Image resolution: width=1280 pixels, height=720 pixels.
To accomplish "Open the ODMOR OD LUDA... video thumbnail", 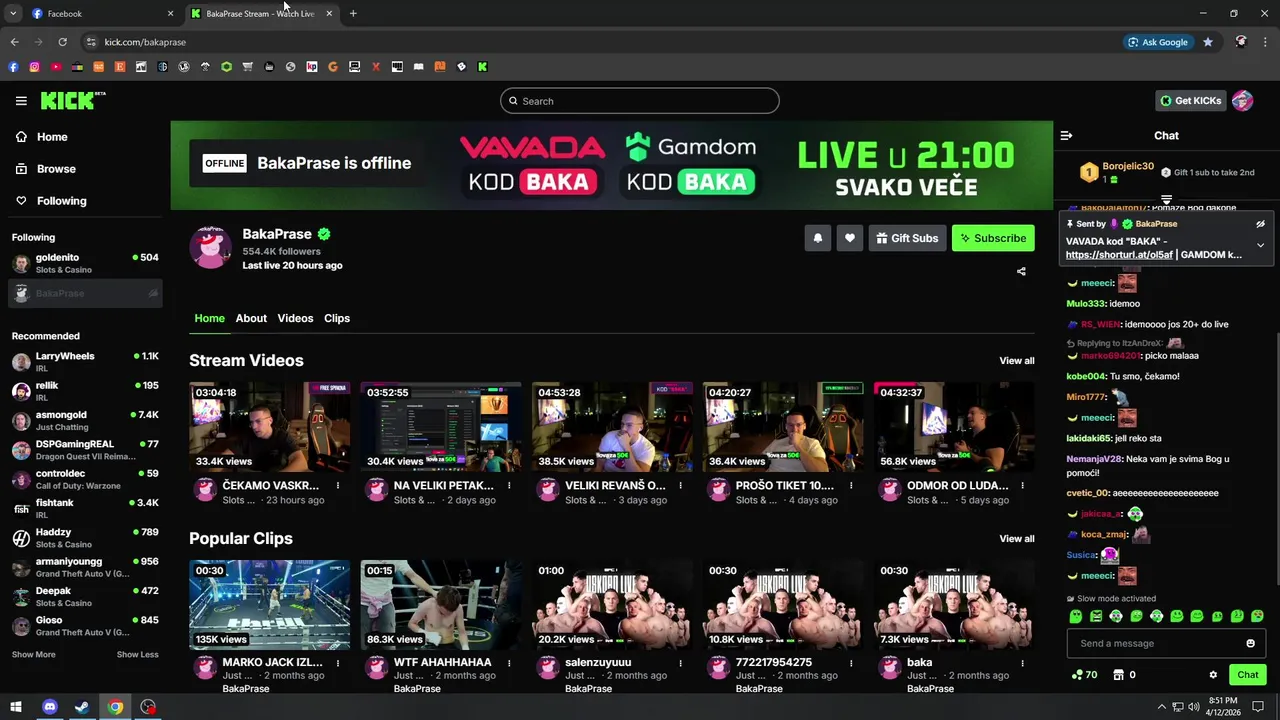I will [954, 427].
